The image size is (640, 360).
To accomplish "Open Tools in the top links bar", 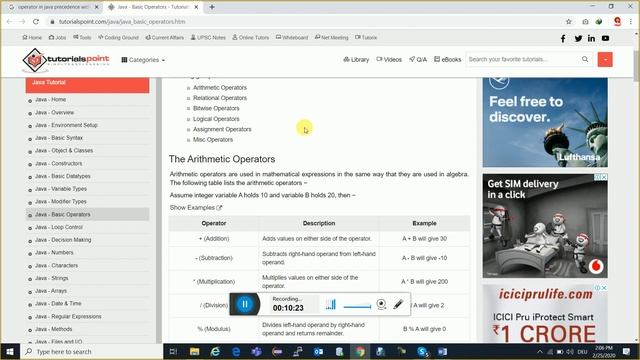I will click(x=82, y=38).
